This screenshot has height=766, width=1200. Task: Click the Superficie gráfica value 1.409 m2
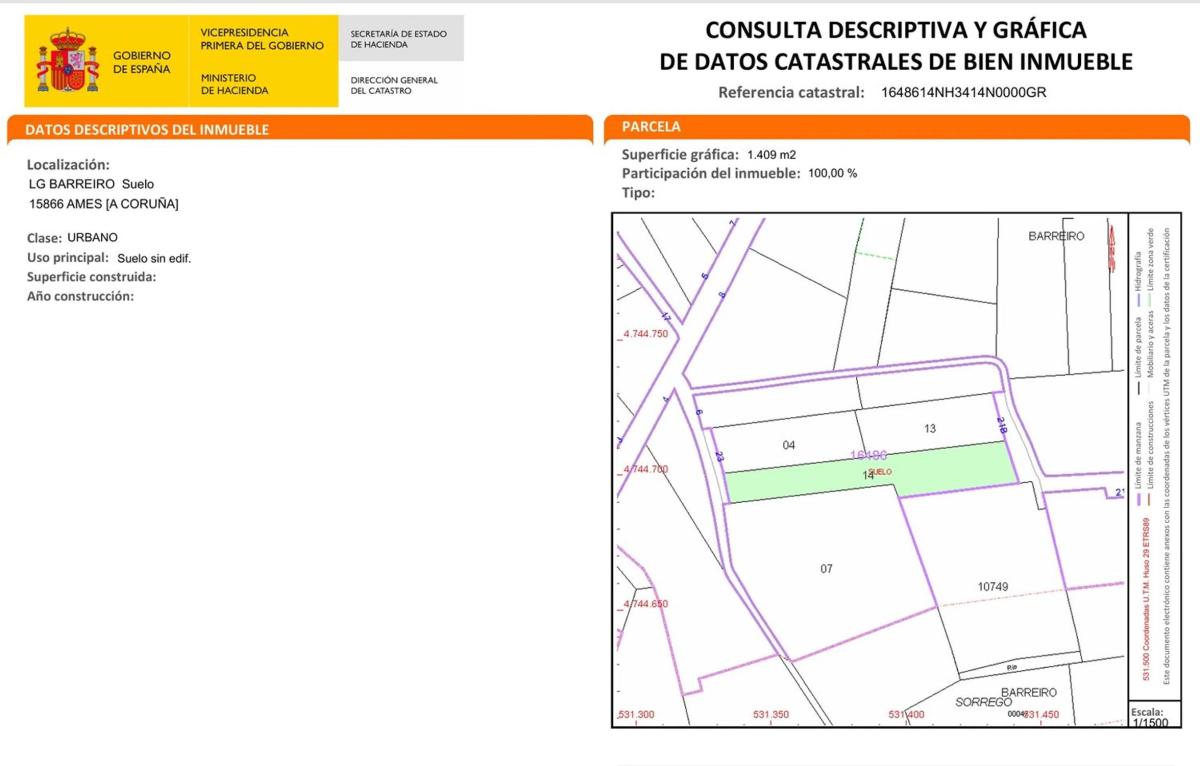click(x=768, y=155)
